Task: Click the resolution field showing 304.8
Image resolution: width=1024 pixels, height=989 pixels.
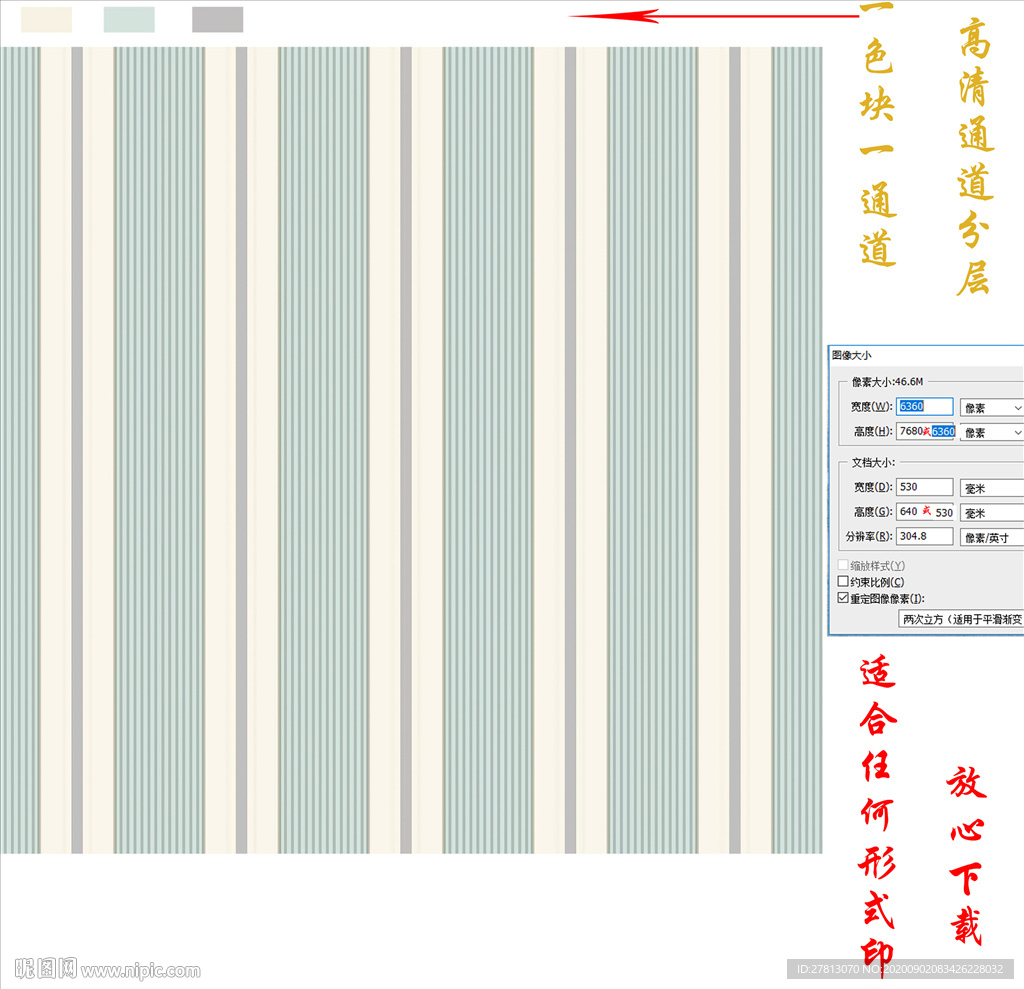Action: (x=924, y=536)
